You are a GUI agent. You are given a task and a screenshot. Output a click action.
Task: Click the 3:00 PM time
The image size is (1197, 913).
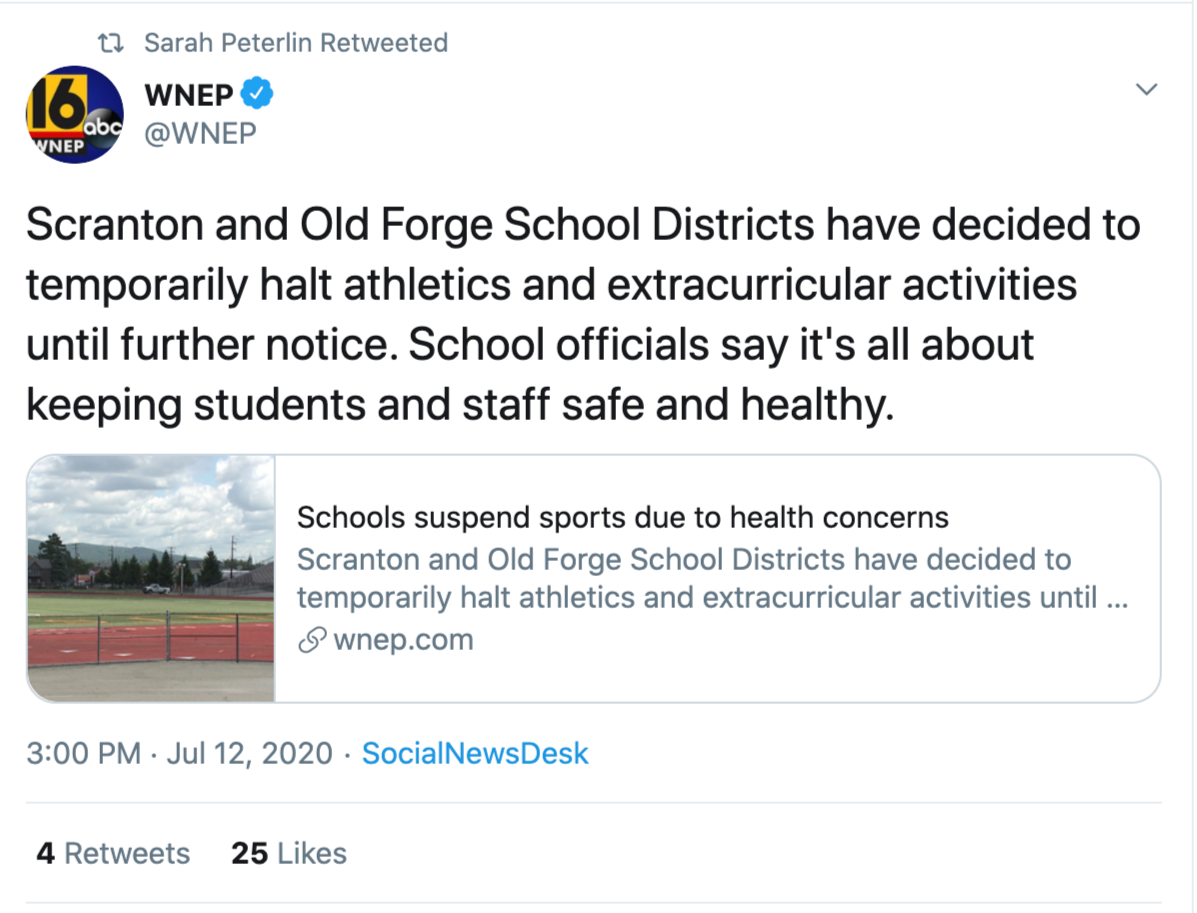83,753
